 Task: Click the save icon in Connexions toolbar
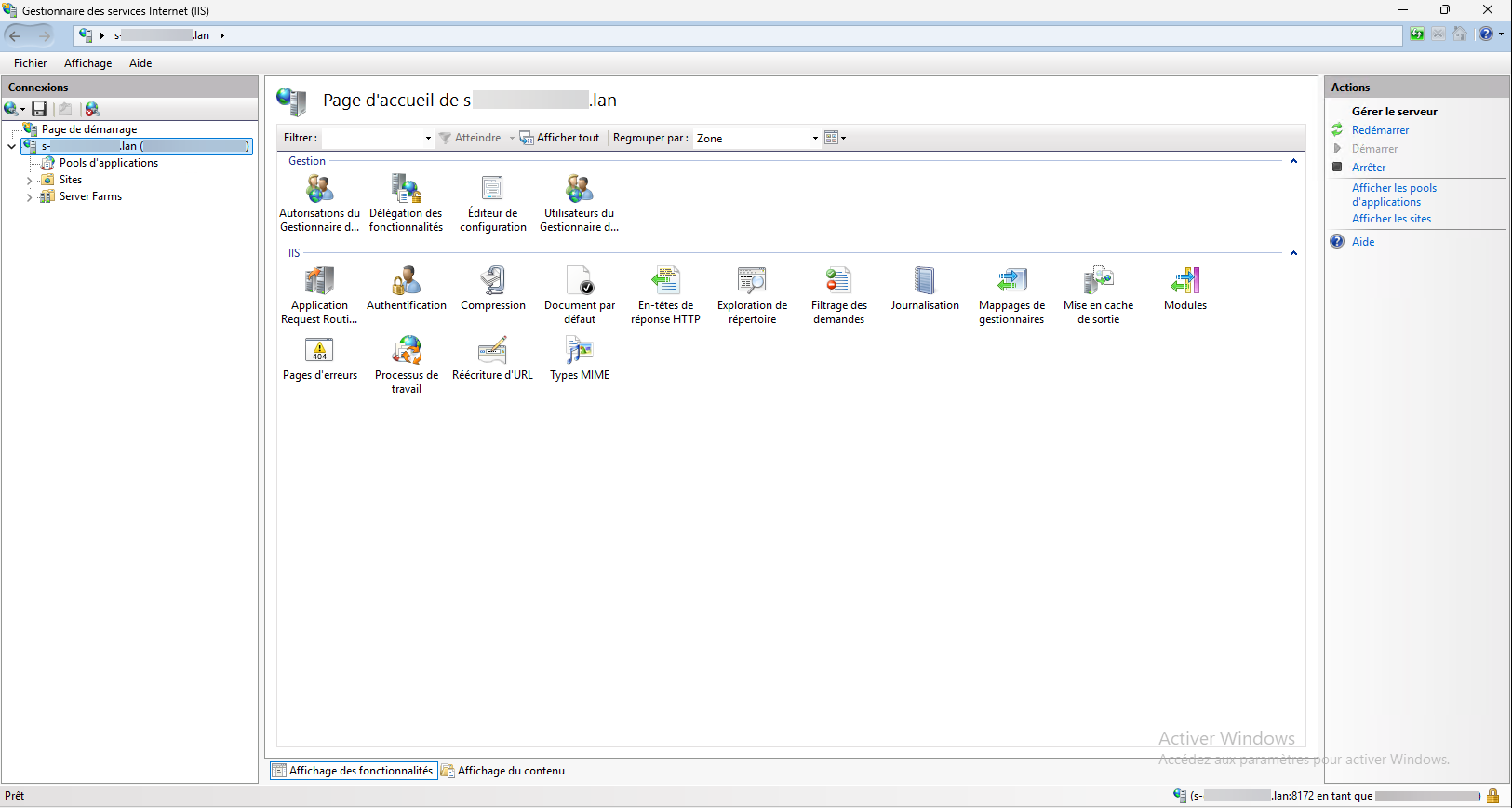(39, 109)
